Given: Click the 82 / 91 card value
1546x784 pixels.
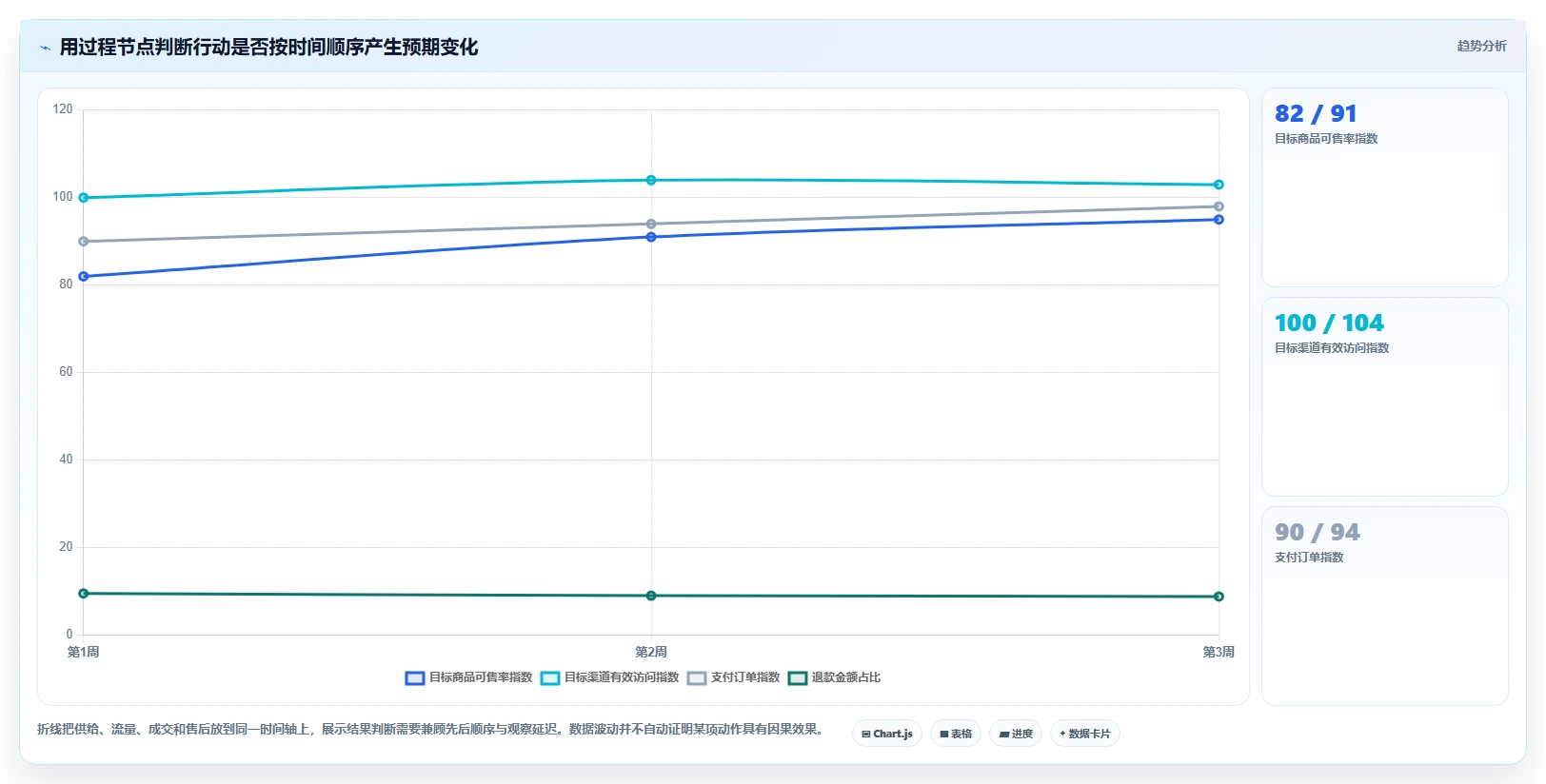Looking at the screenshot, I should [x=1316, y=114].
